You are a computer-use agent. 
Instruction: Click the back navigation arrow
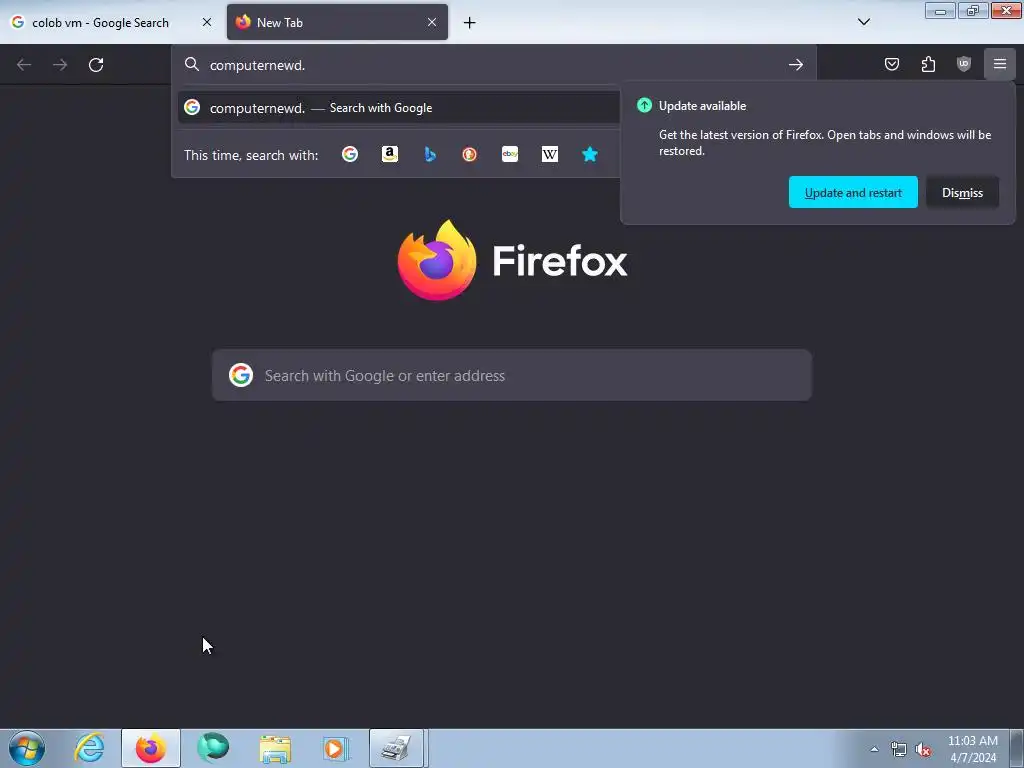click(x=24, y=65)
